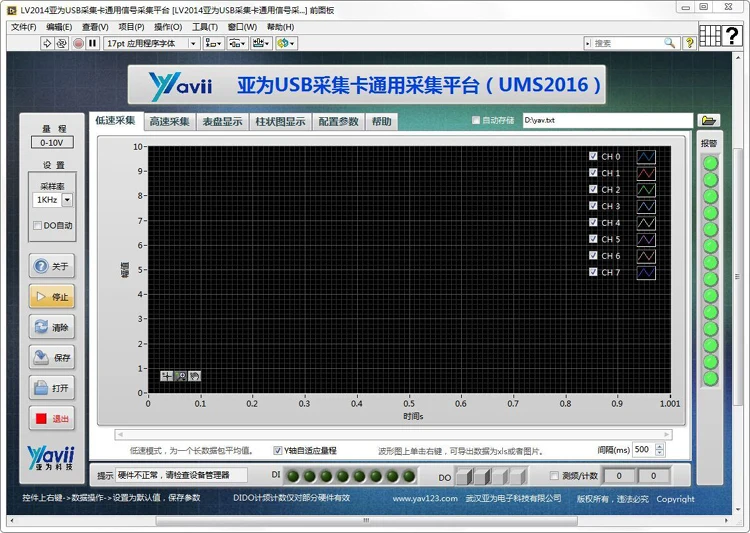Click the graph cursor crosshair tool
Screen dimensions: 750x533
click(166, 376)
